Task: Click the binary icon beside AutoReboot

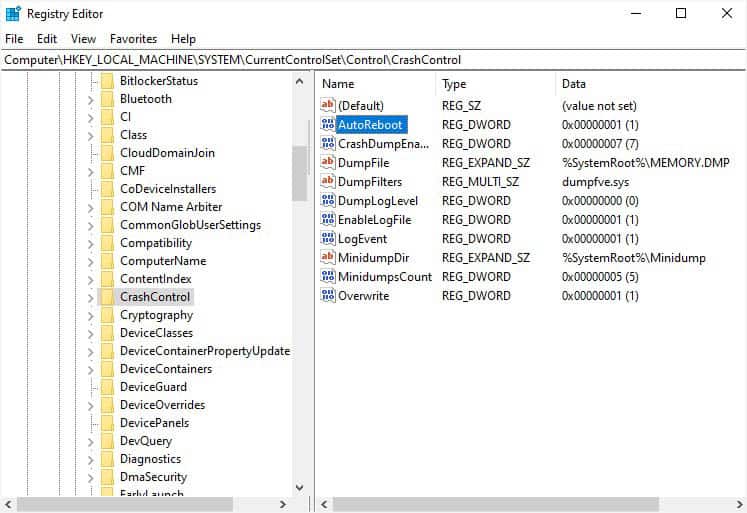Action: point(328,124)
